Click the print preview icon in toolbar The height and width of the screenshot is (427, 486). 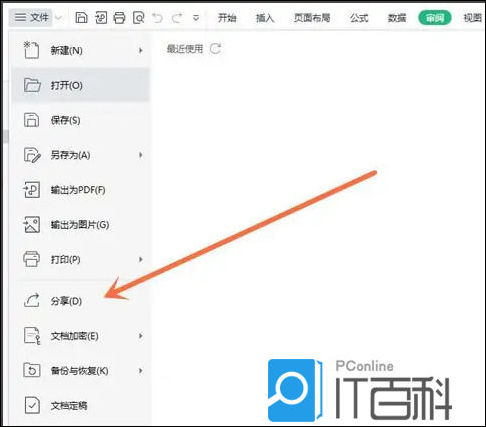point(138,17)
